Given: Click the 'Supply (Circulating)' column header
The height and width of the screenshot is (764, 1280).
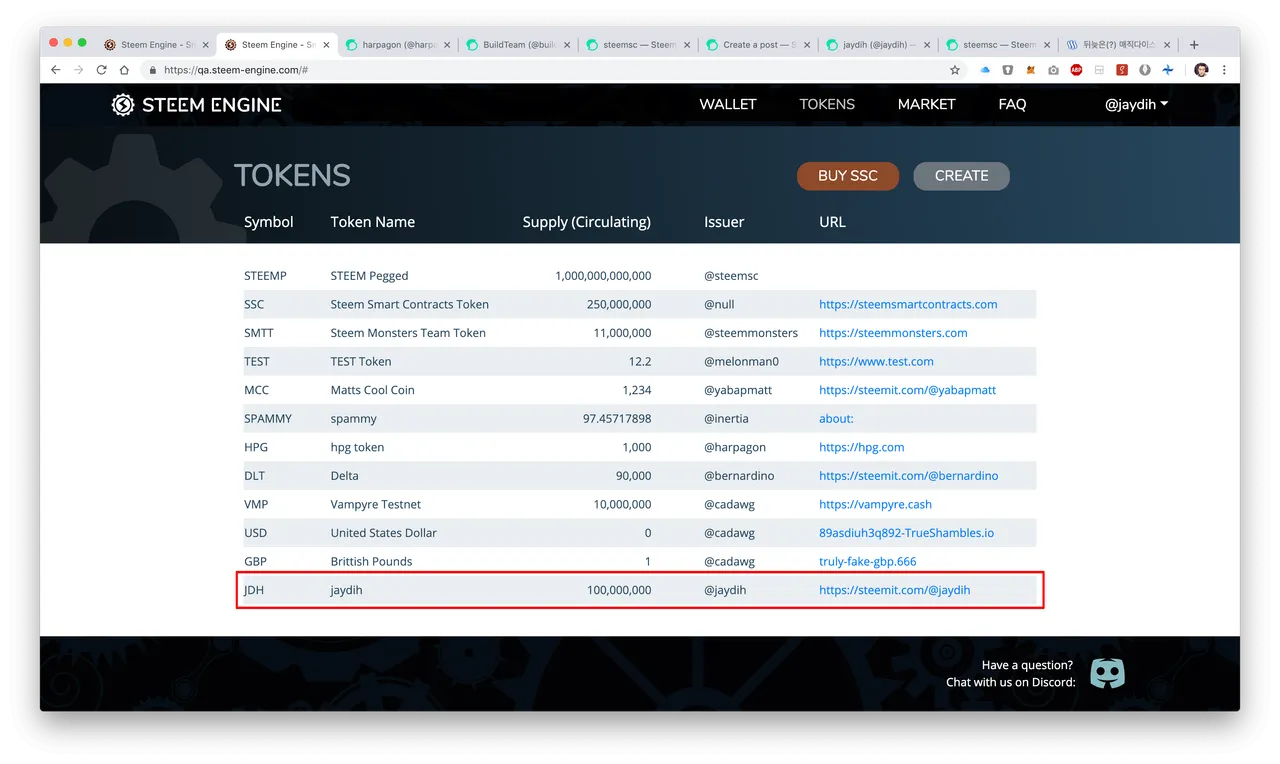Looking at the screenshot, I should (x=586, y=222).
